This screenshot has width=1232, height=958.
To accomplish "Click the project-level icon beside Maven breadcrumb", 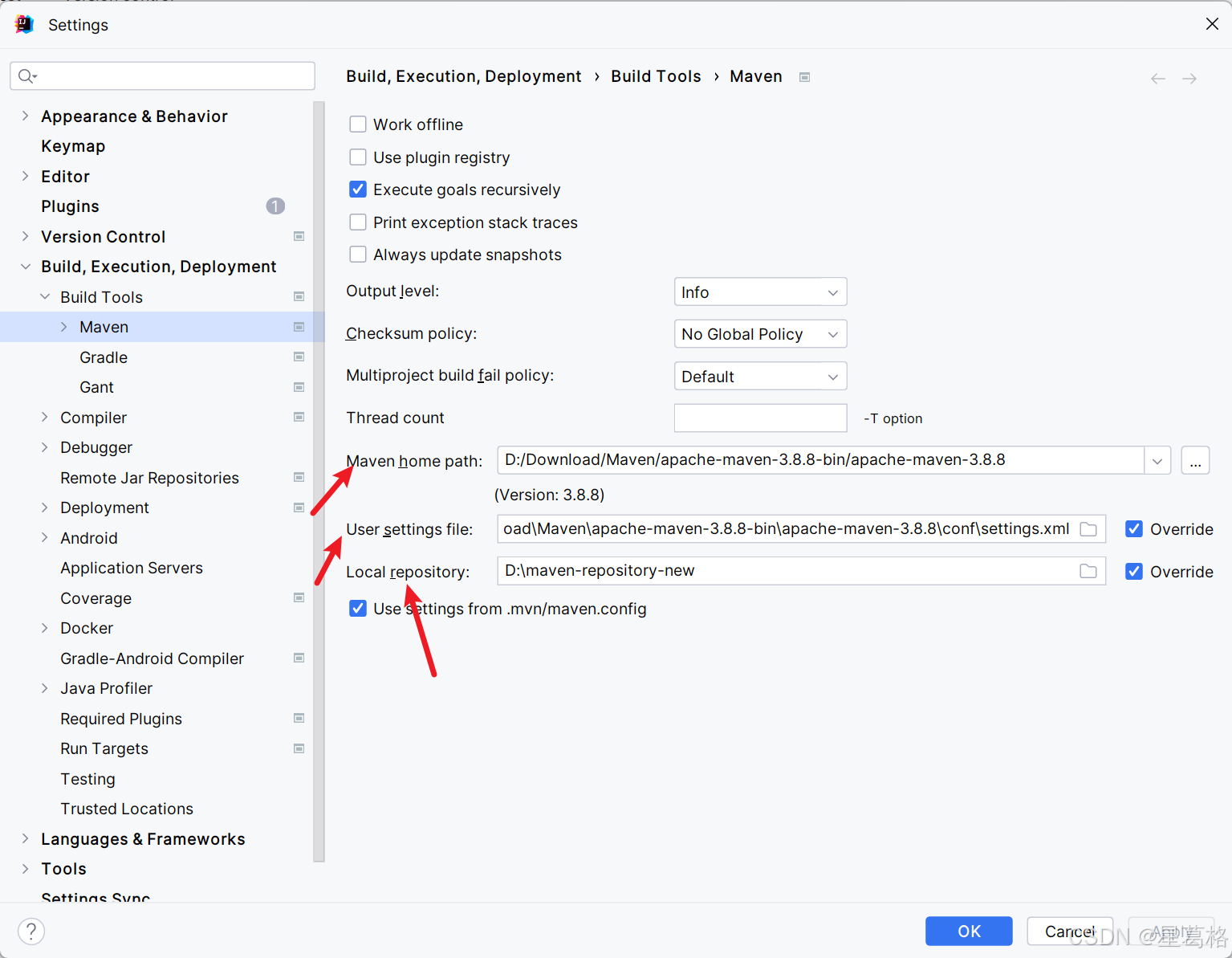I will click(x=804, y=77).
